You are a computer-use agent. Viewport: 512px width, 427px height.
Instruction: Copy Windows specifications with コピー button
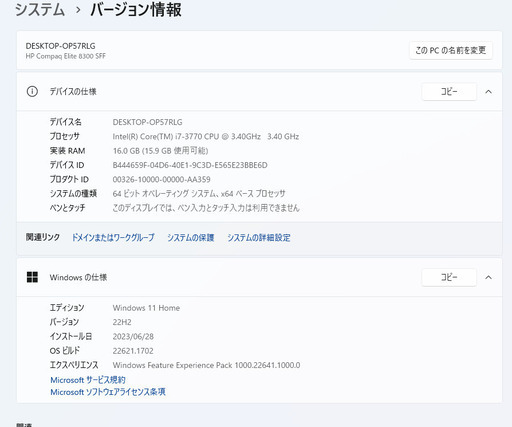[449, 277]
